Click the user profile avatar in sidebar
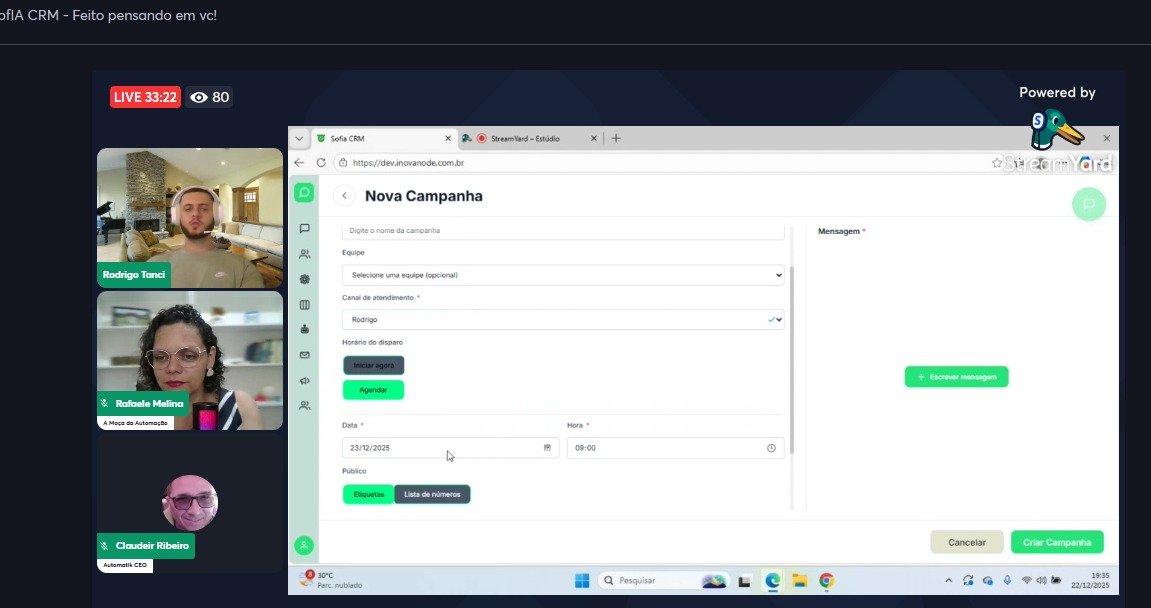Image resolution: width=1151 pixels, height=608 pixels. pos(304,545)
